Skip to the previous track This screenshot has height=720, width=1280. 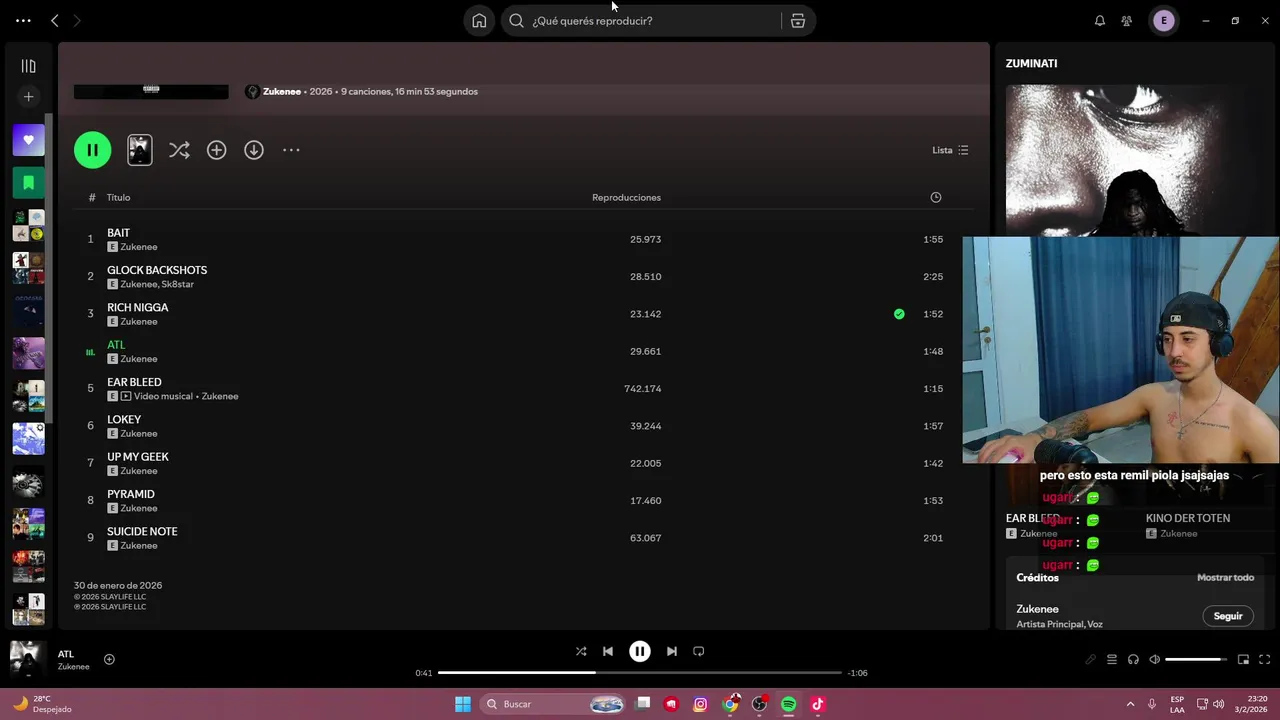click(608, 651)
